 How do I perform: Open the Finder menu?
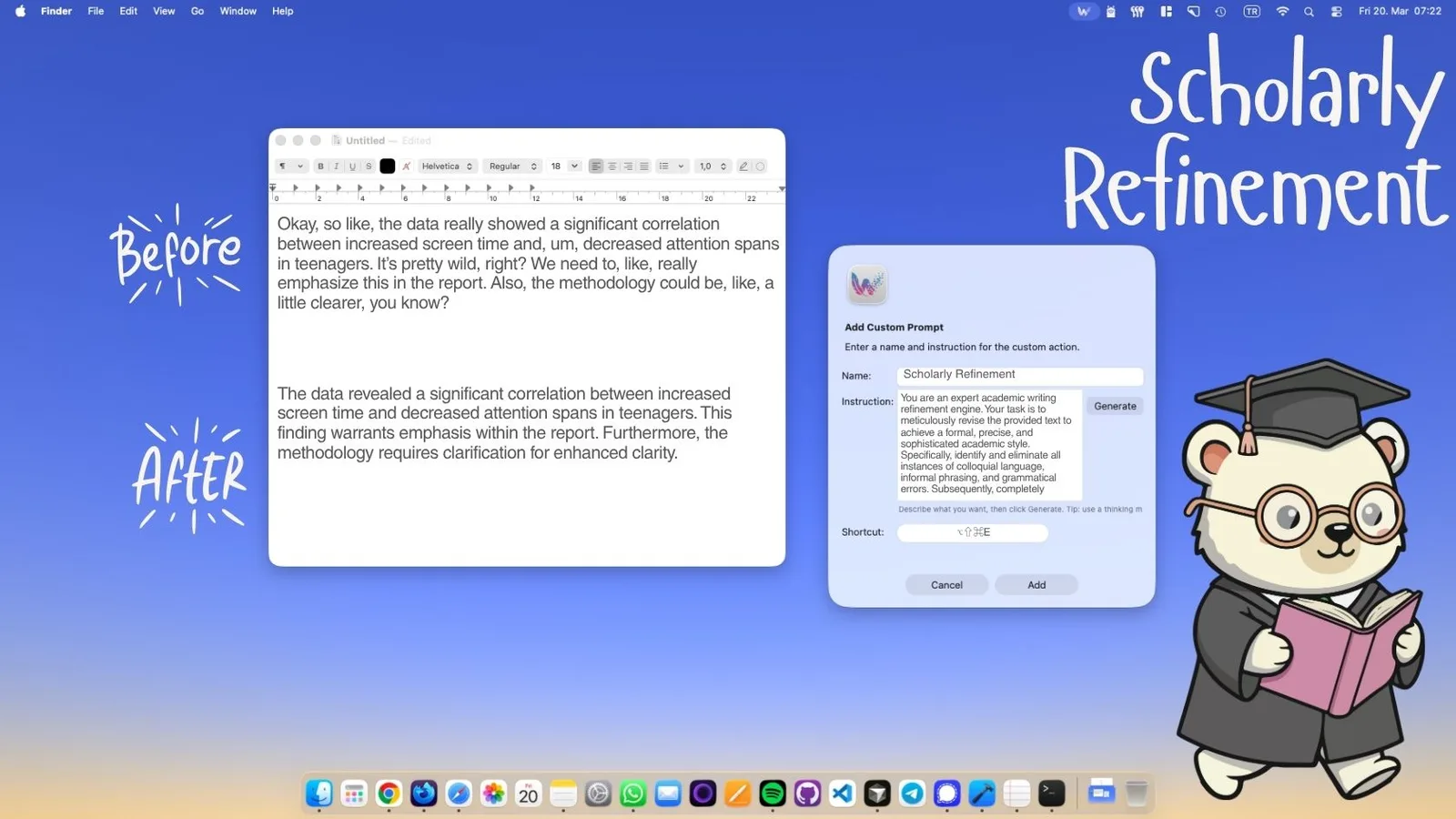(x=56, y=11)
